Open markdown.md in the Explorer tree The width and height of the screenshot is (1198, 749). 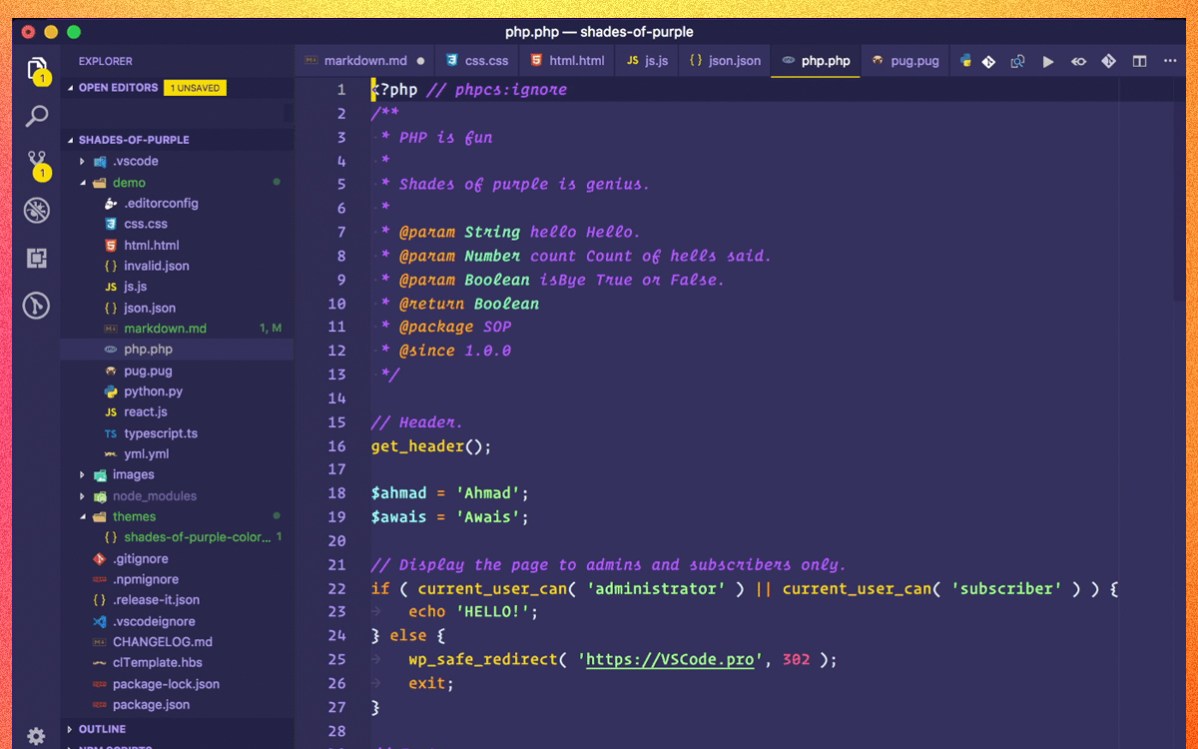[165, 329]
